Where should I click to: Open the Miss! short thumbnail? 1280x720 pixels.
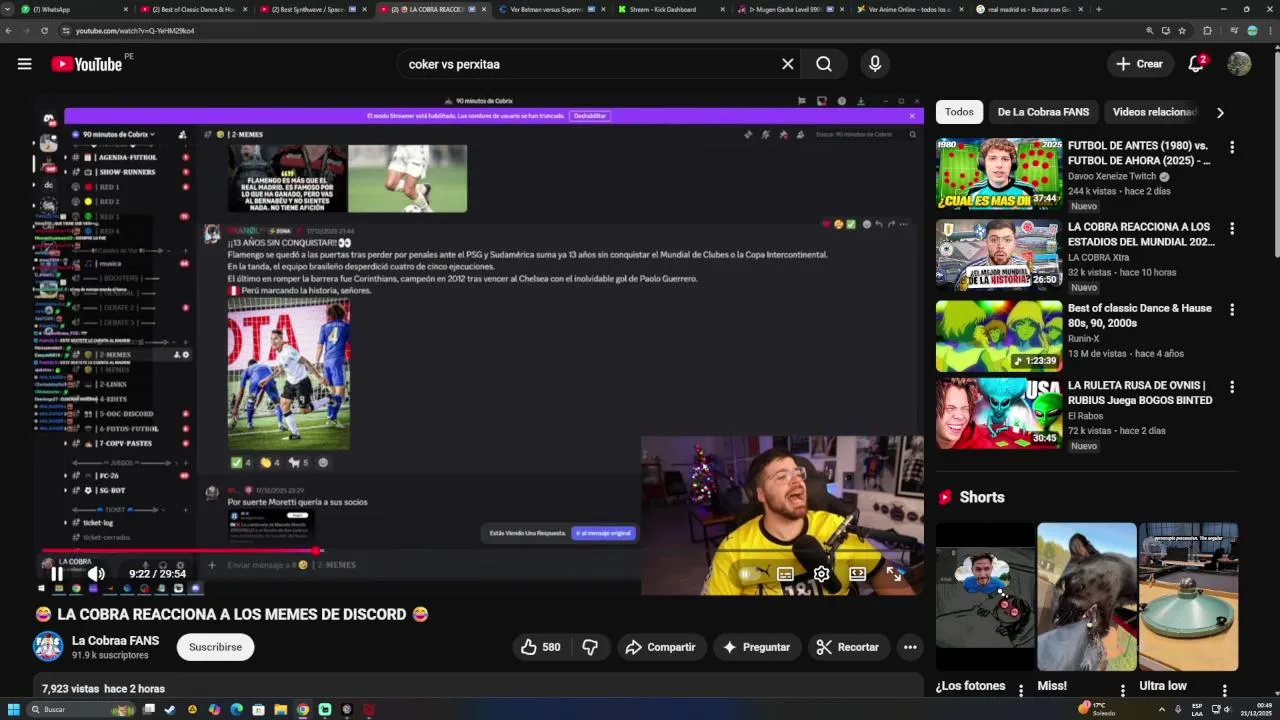pyautogui.click(x=1087, y=597)
